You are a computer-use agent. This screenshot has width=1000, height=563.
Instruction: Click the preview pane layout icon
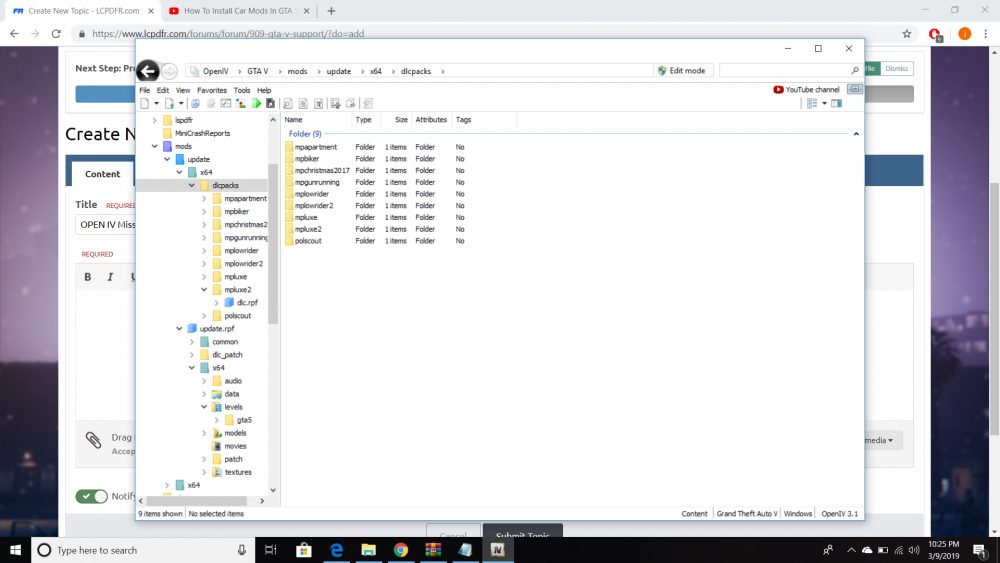click(837, 103)
